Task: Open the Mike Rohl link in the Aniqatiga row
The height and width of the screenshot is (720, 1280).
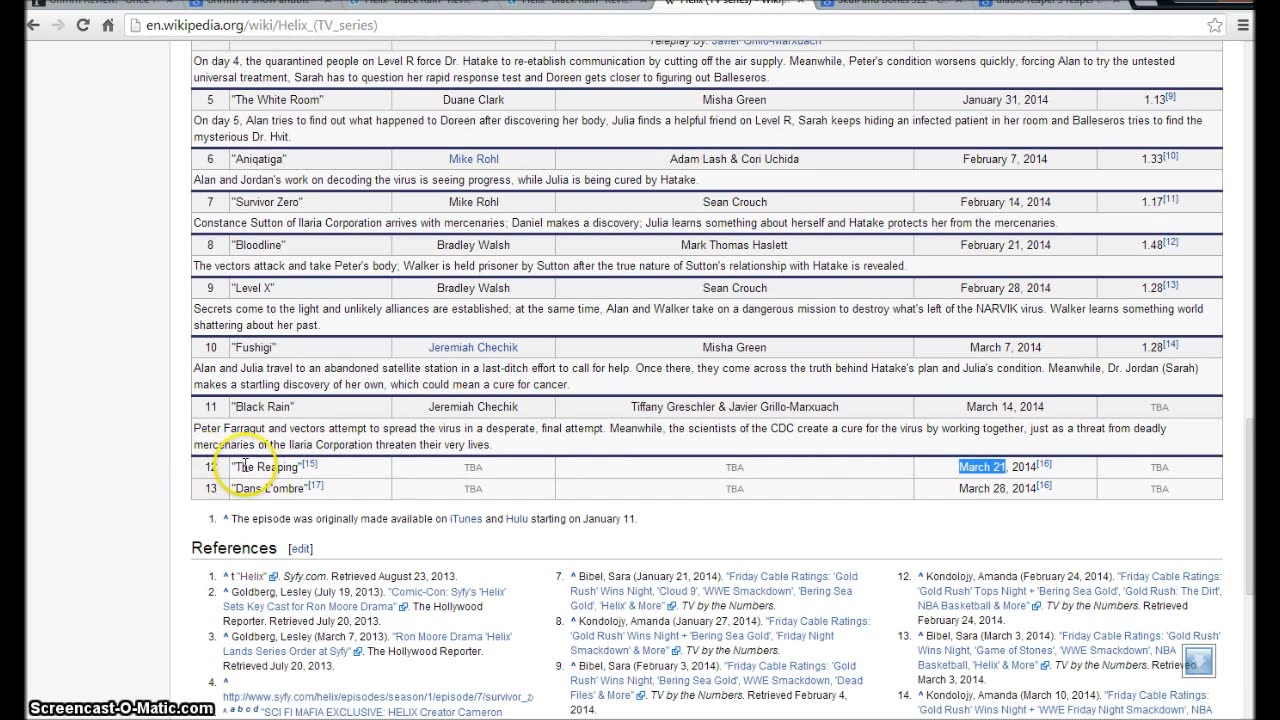Action: [473, 159]
